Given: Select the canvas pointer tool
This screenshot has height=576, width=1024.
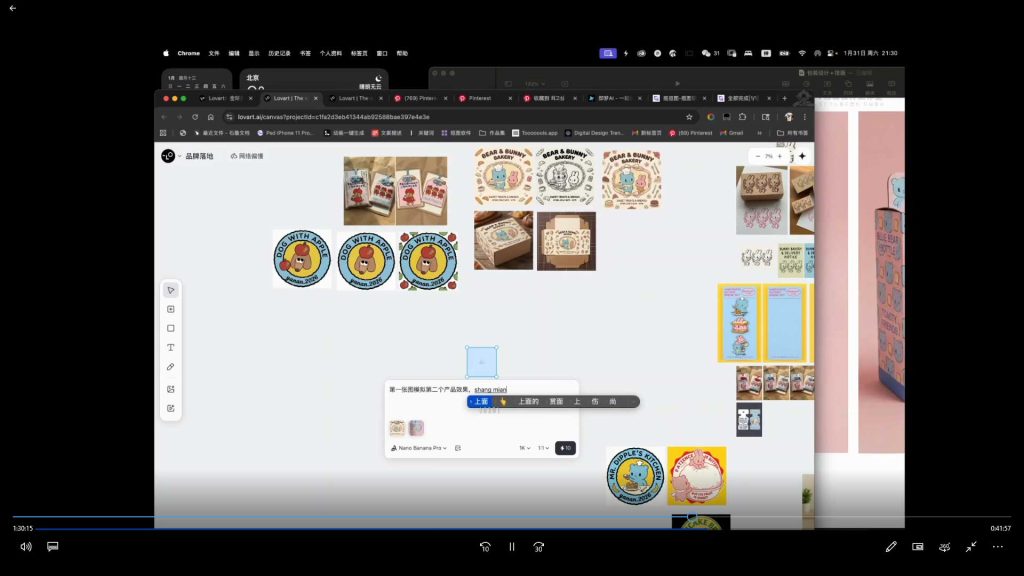Looking at the screenshot, I should pos(170,290).
